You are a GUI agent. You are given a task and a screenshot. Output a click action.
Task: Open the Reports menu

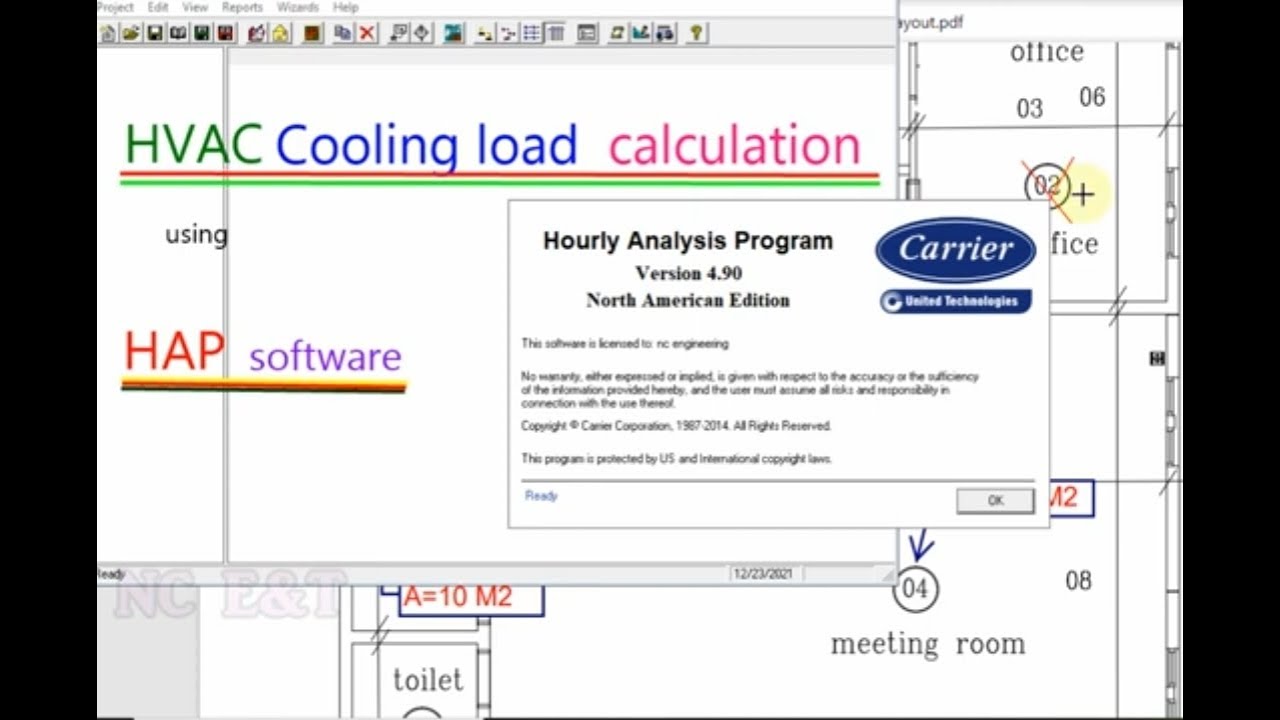(242, 7)
